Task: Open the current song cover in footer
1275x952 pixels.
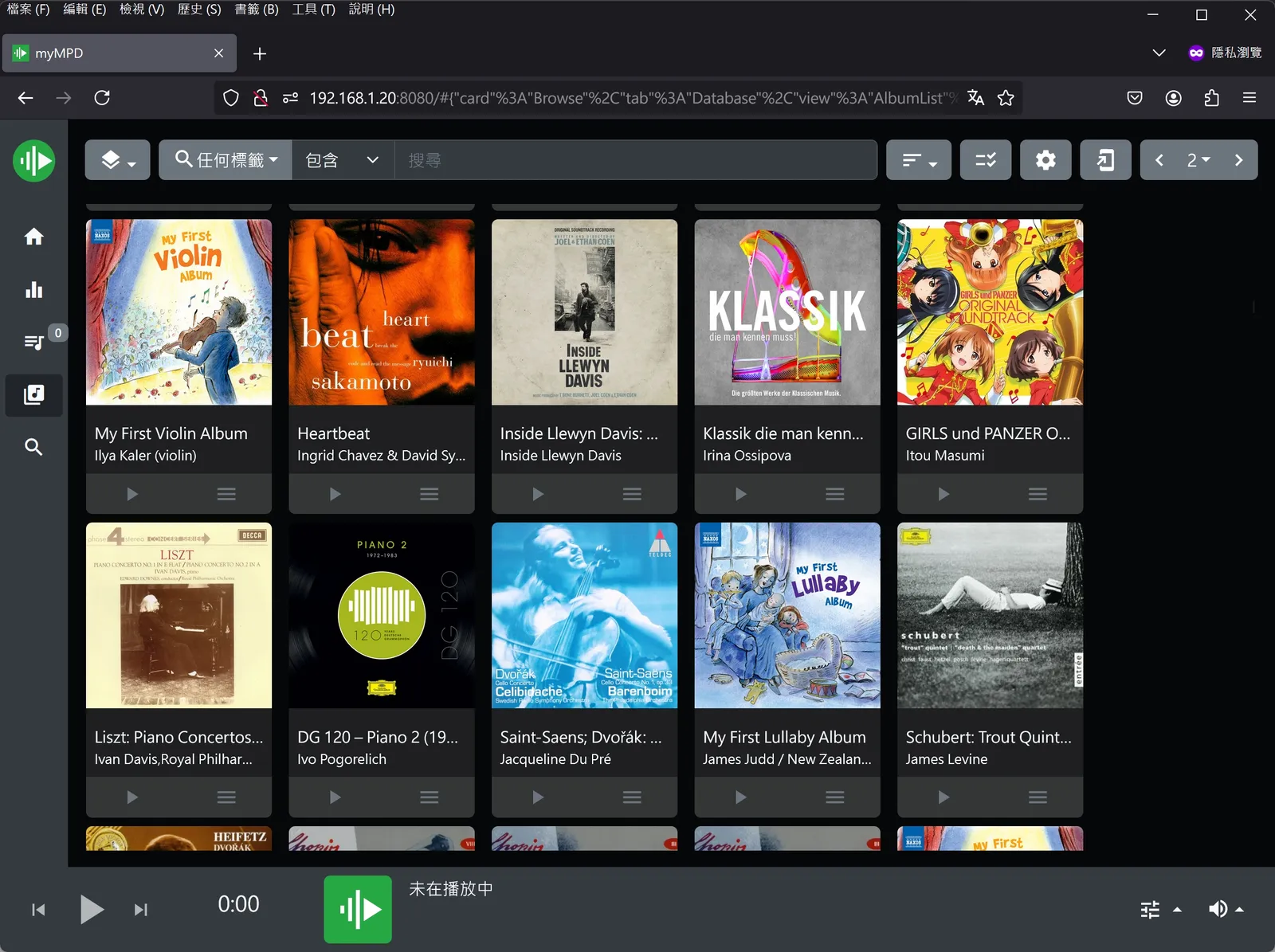Action: 358,910
